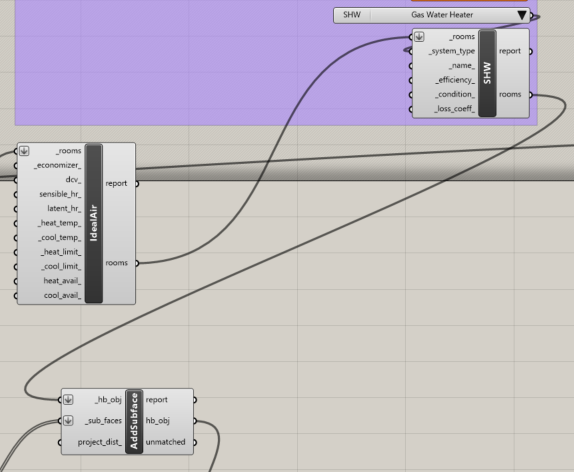Image resolution: width=574 pixels, height=472 pixels.
Task: Click the heat_avail_ input on IdealAir
Action: (62, 281)
